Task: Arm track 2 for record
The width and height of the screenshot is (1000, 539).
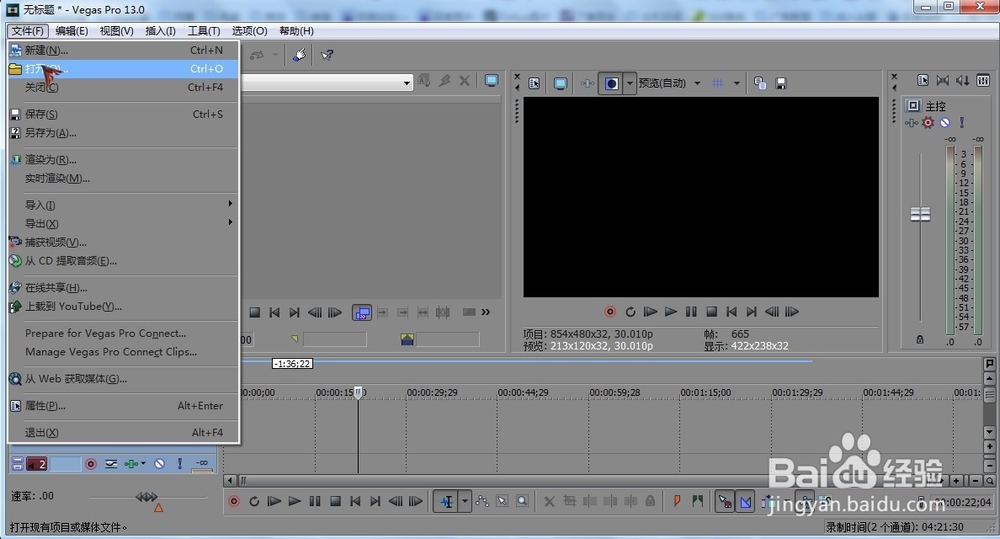Action: tap(91, 464)
